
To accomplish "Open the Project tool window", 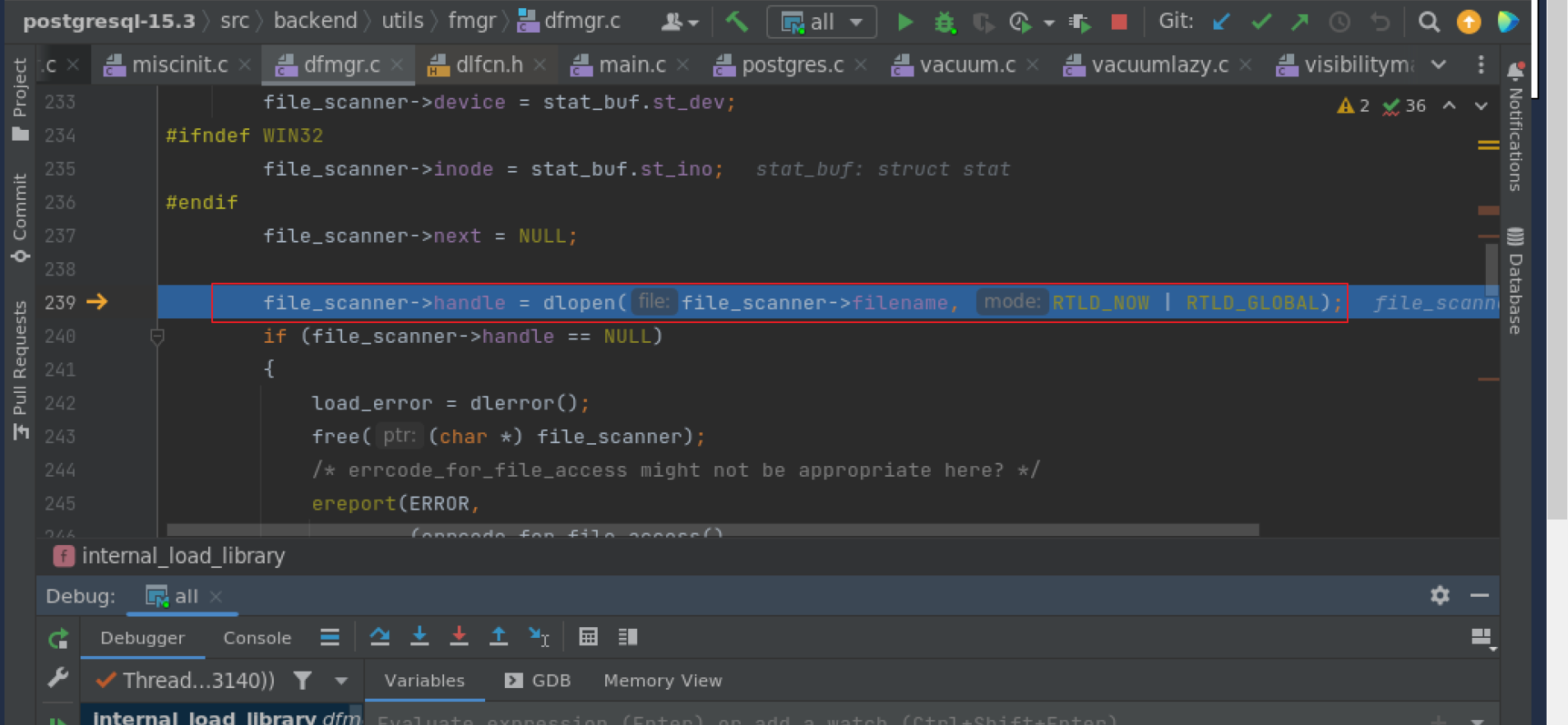I will tap(20, 99).
